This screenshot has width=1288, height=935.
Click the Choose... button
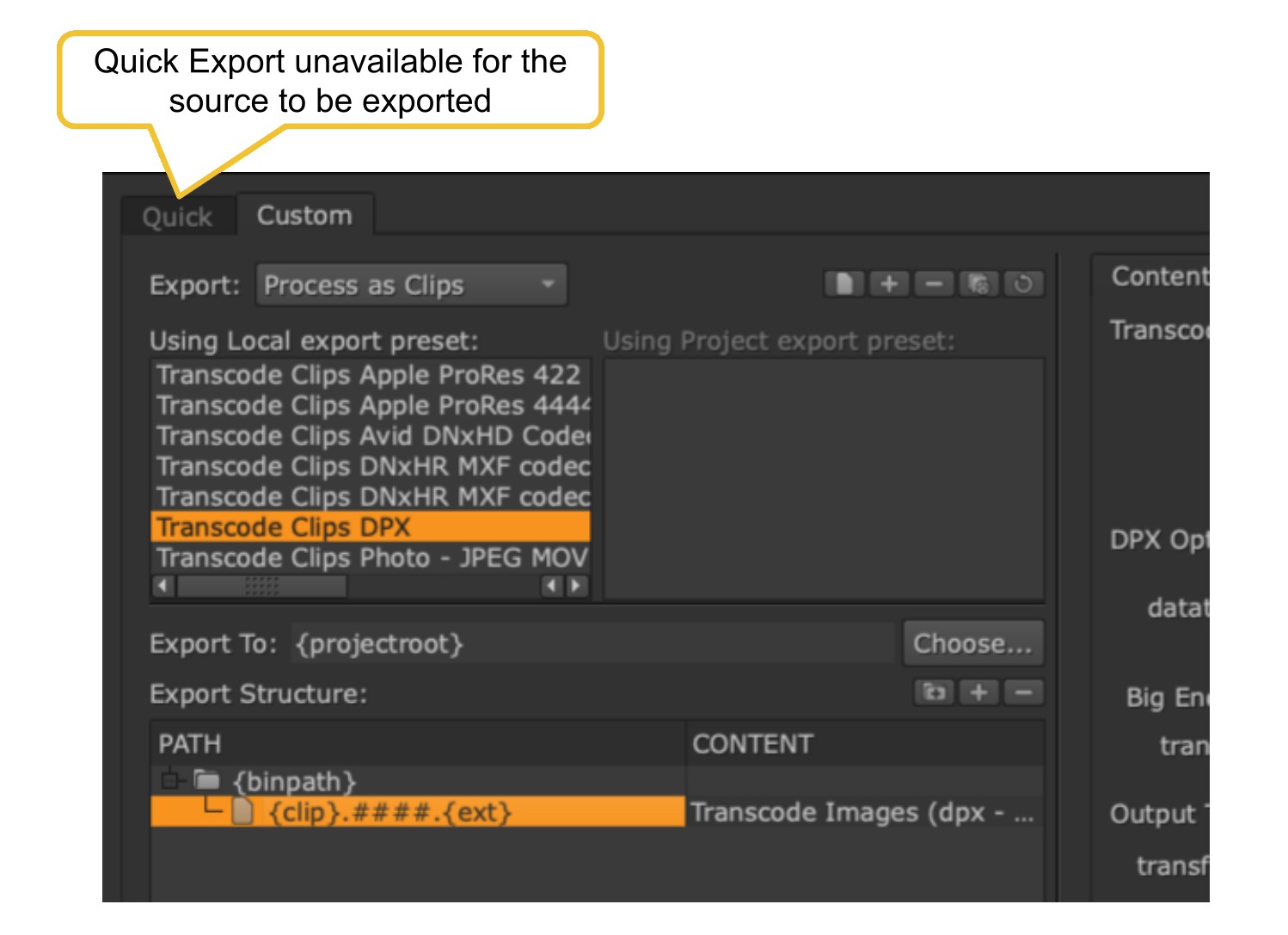pyautogui.click(x=972, y=643)
